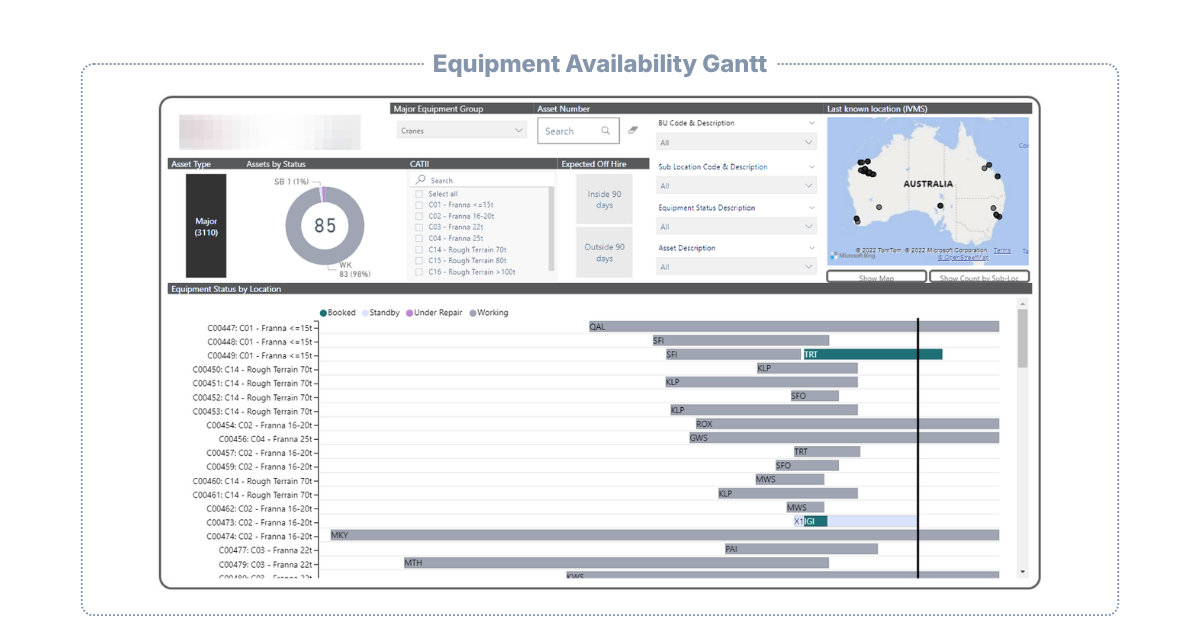This screenshot has width=1200, height=630.
Task: Click the GWS bar for C00456
Action: [x=844, y=438]
